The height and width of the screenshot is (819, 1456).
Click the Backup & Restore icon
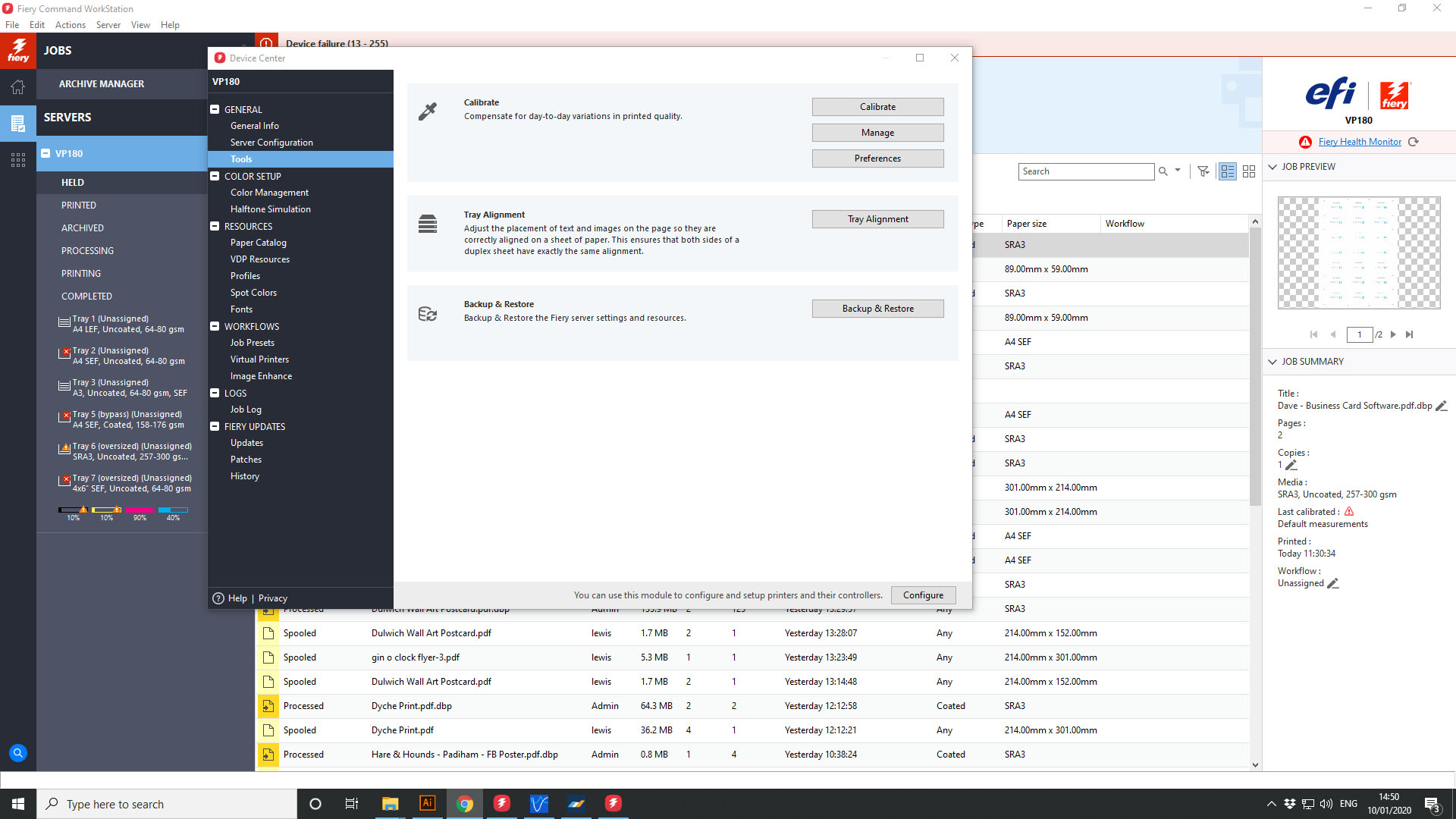click(428, 313)
